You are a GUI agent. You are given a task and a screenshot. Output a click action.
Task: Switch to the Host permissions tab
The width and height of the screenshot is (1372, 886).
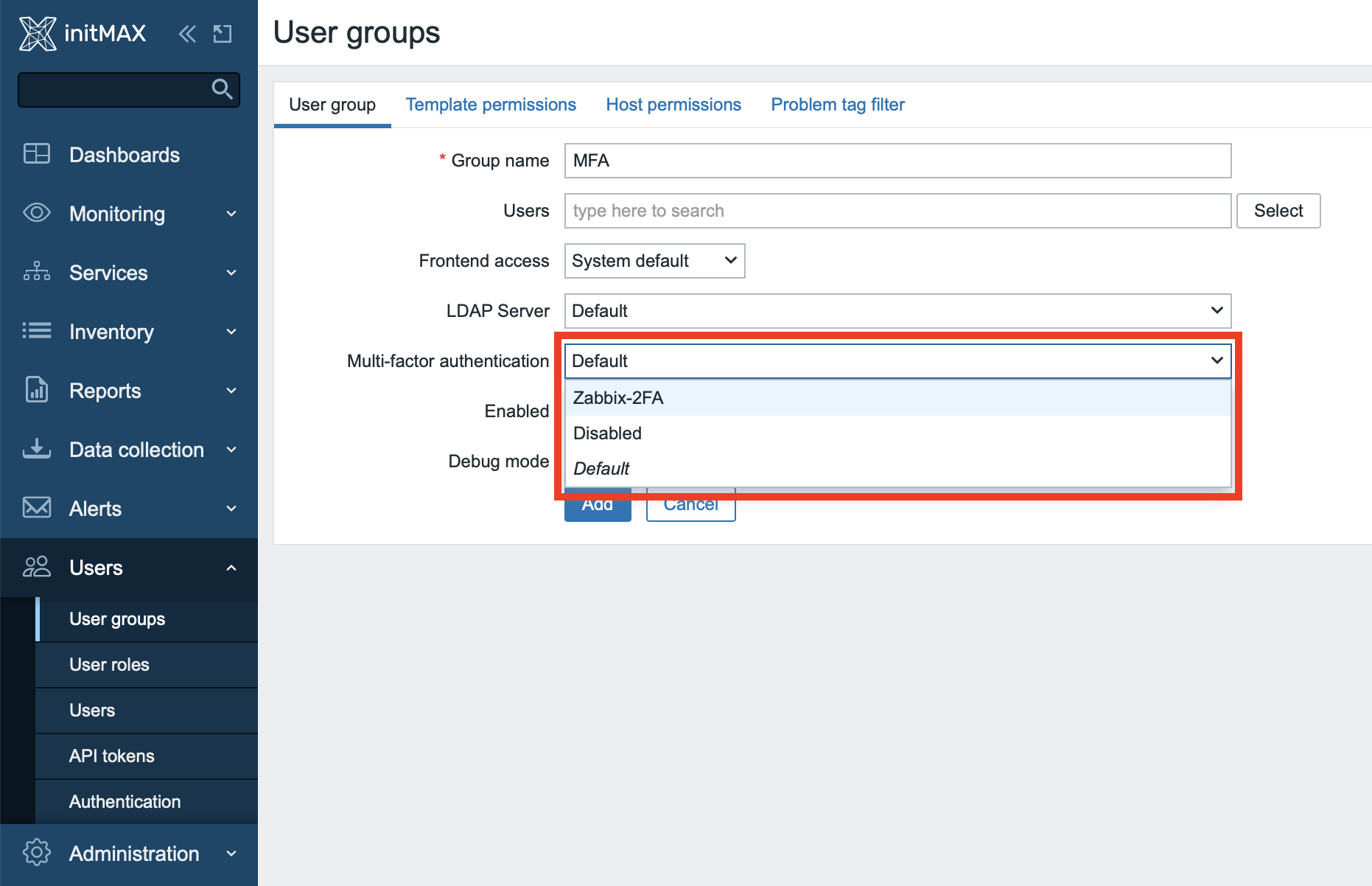(x=673, y=105)
